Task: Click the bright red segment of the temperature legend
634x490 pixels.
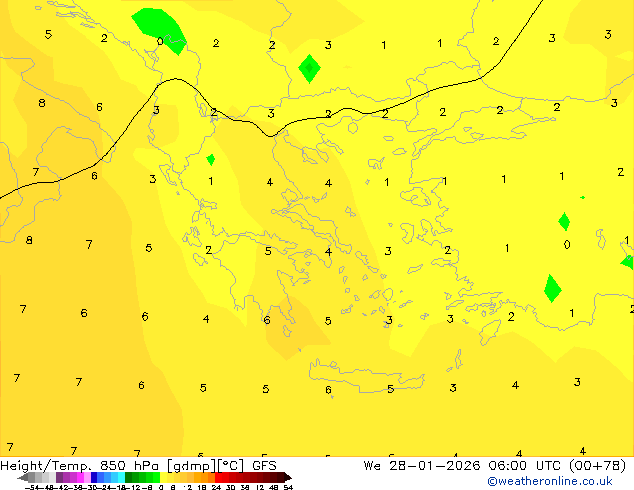Action: 218,477
